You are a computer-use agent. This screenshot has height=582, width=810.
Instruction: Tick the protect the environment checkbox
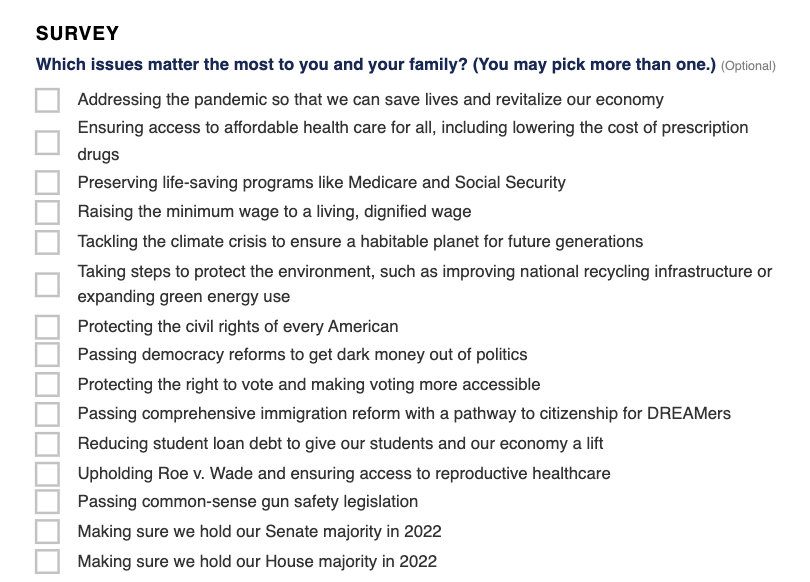pyautogui.click(x=47, y=284)
